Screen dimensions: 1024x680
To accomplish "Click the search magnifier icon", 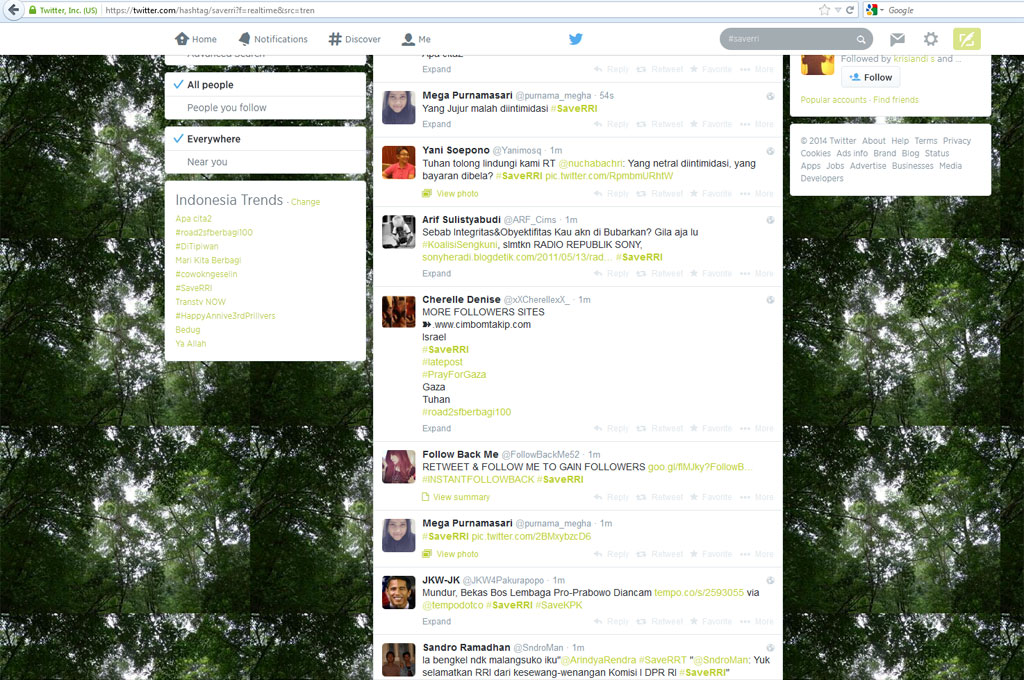I will pyautogui.click(x=861, y=39).
